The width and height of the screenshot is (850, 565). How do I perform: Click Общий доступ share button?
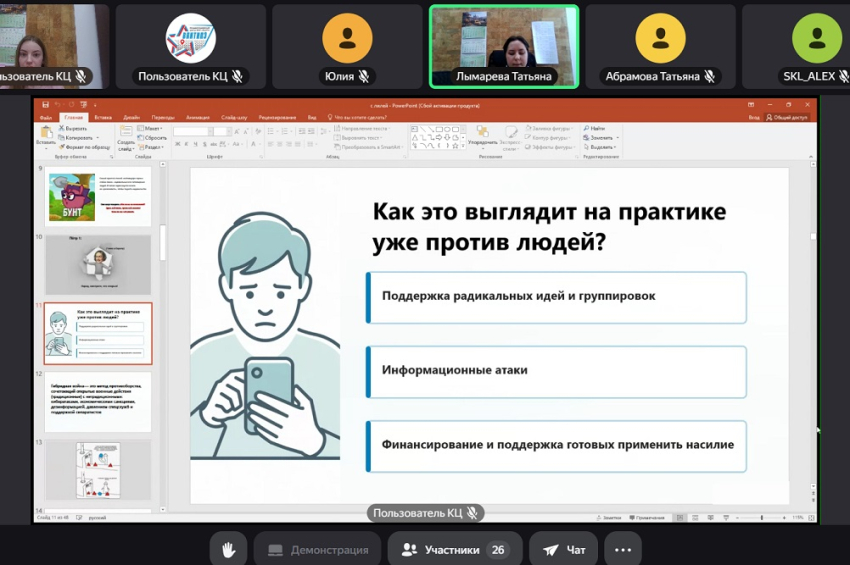pos(787,117)
